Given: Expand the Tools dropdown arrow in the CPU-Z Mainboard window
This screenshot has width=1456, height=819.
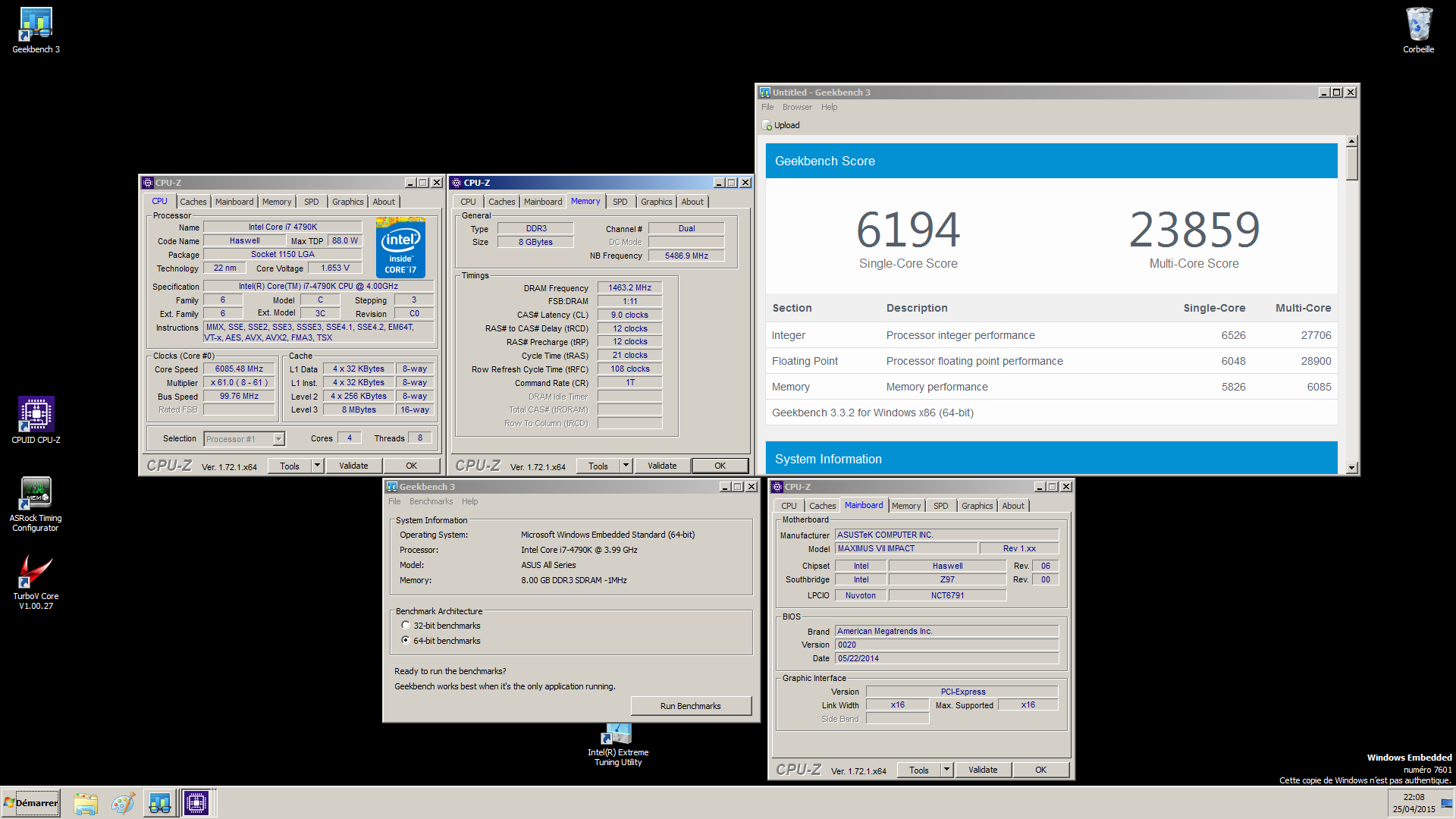Looking at the screenshot, I should pos(946,770).
